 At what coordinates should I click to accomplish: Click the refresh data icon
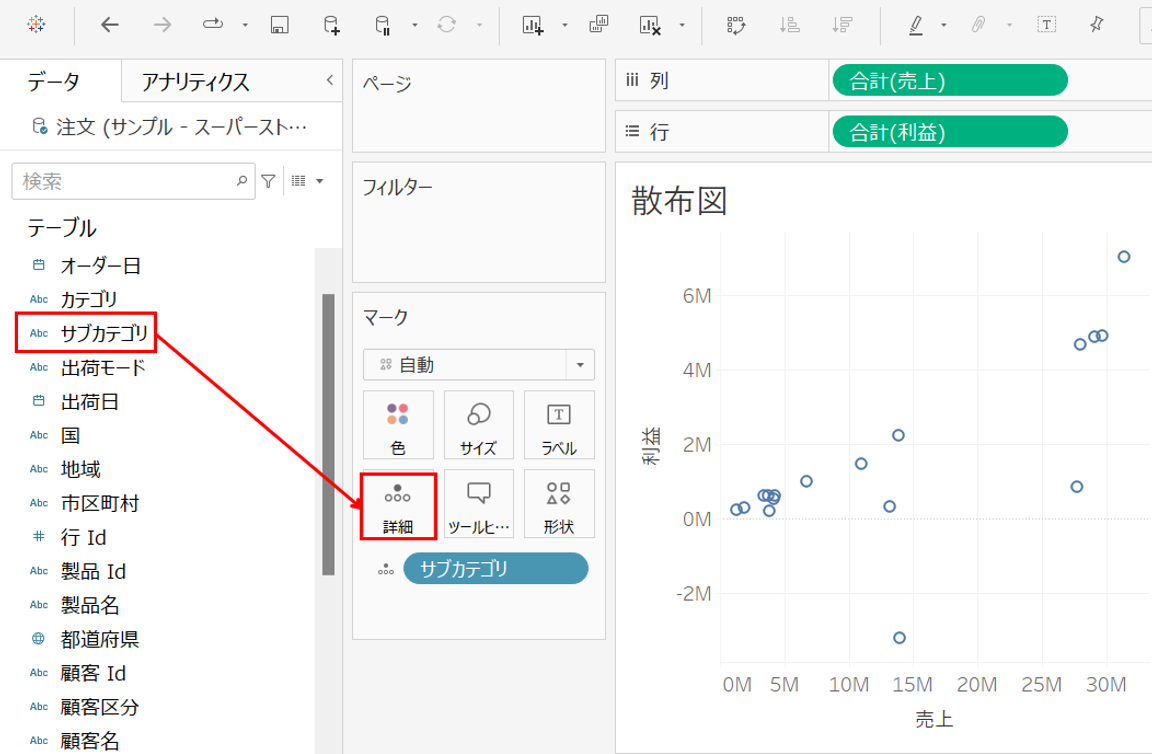[447, 25]
